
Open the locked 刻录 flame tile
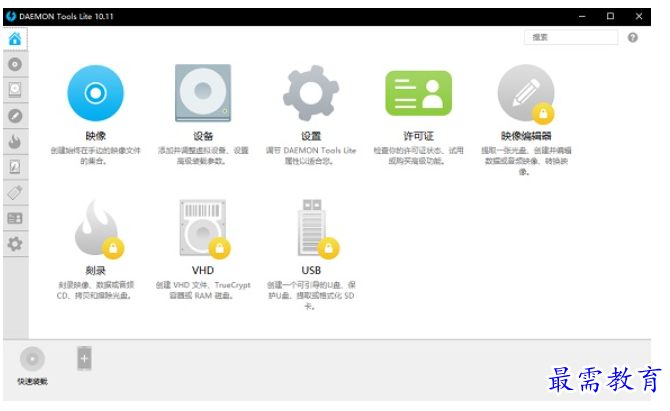[98, 229]
